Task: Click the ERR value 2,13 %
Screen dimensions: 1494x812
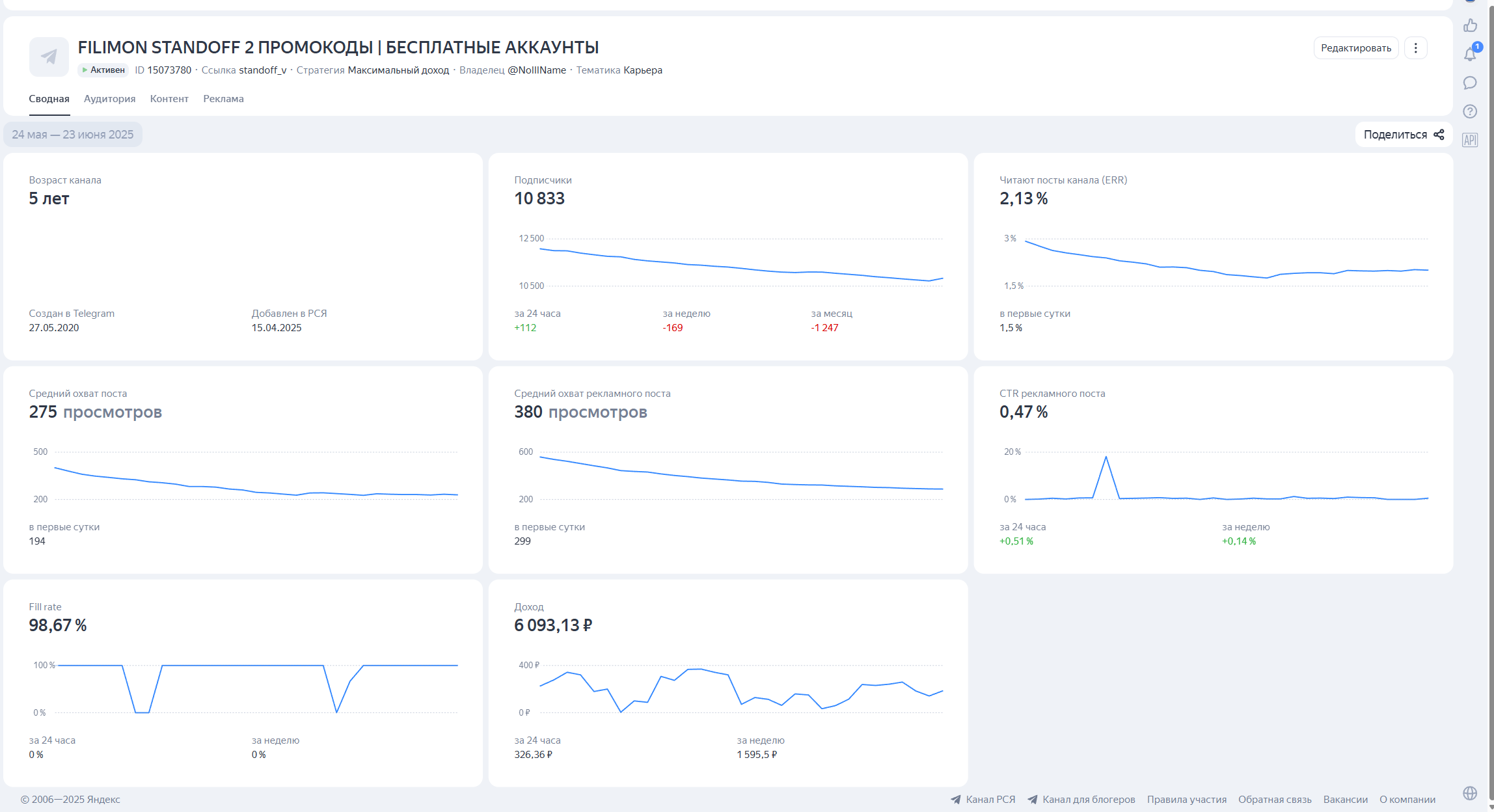Action: pyautogui.click(x=1024, y=198)
